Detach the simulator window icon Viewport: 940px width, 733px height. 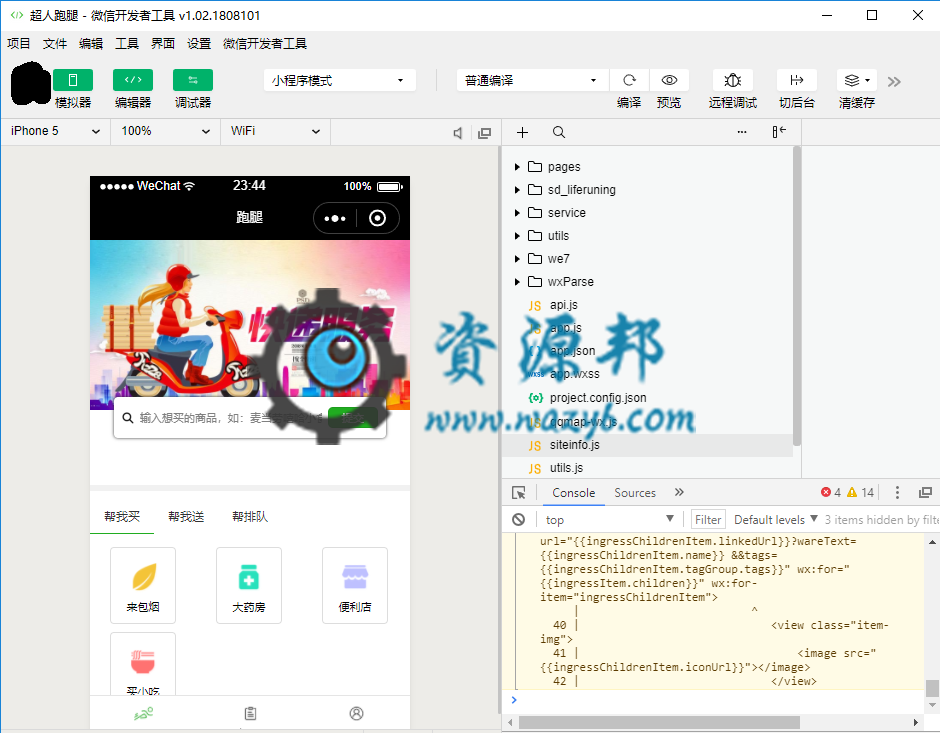point(484,133)
